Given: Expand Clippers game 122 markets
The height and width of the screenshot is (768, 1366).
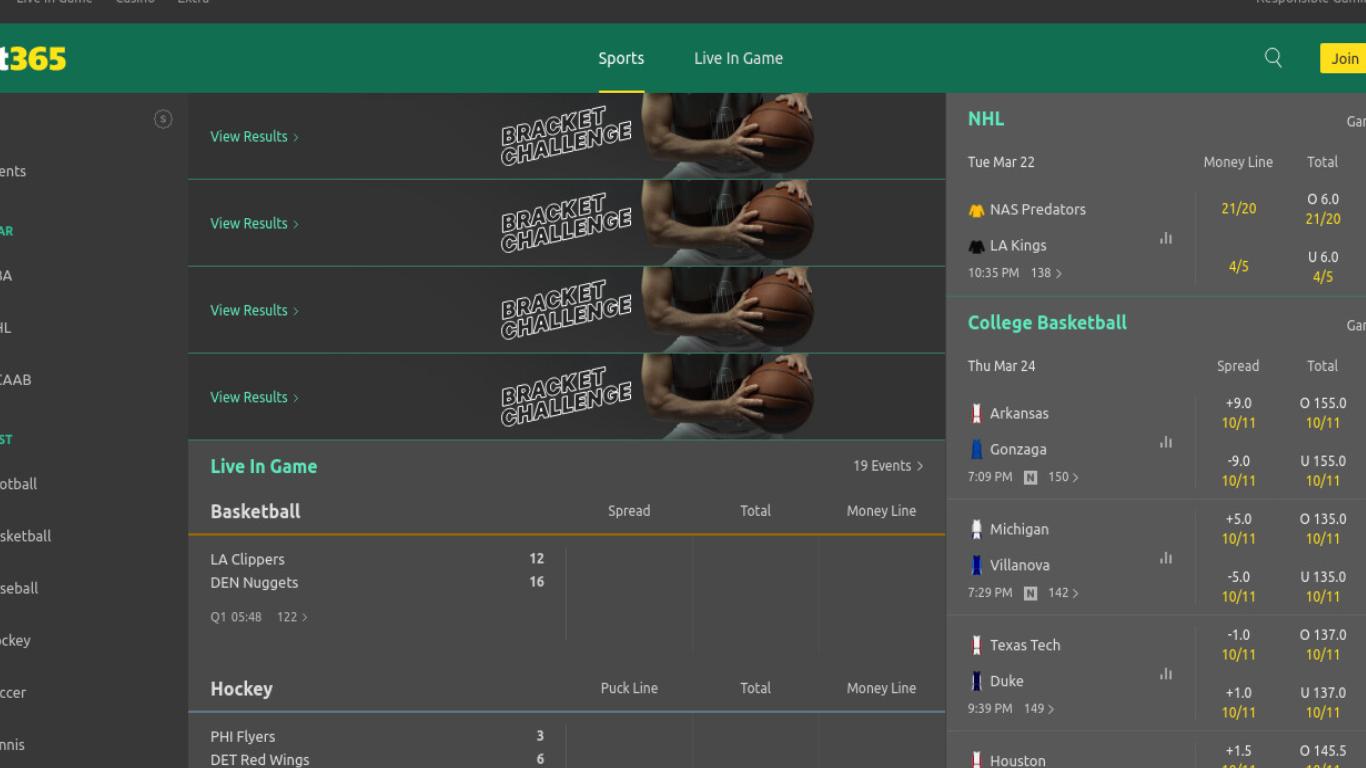Looking at the screenshot, I should click(x=292, y=617).
